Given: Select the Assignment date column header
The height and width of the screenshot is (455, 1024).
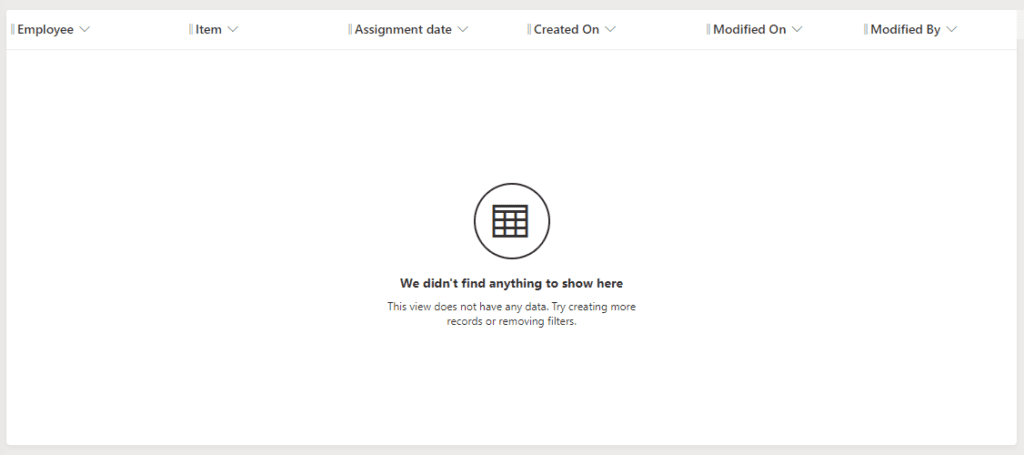Looking at the screenshot, I should [x=403, y=30].
